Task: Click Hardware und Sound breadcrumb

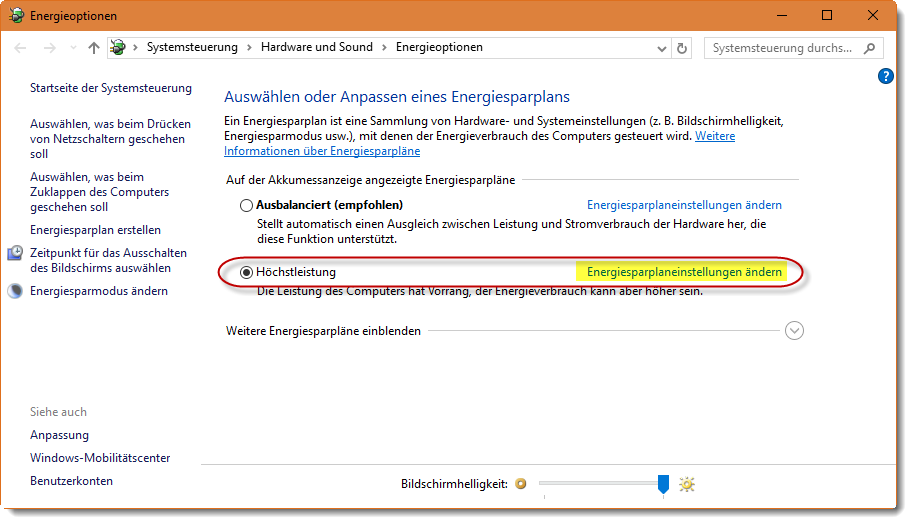Action: coord(316,47)
